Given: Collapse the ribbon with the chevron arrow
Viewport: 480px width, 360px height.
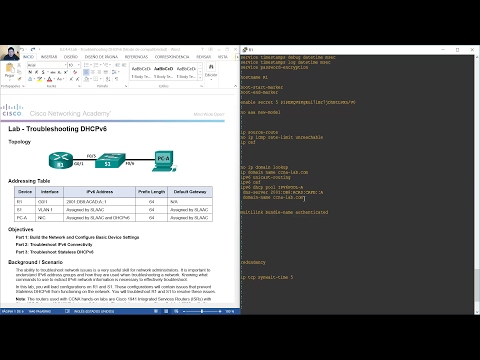Looking at the screenshot, I should coord(235,86).
